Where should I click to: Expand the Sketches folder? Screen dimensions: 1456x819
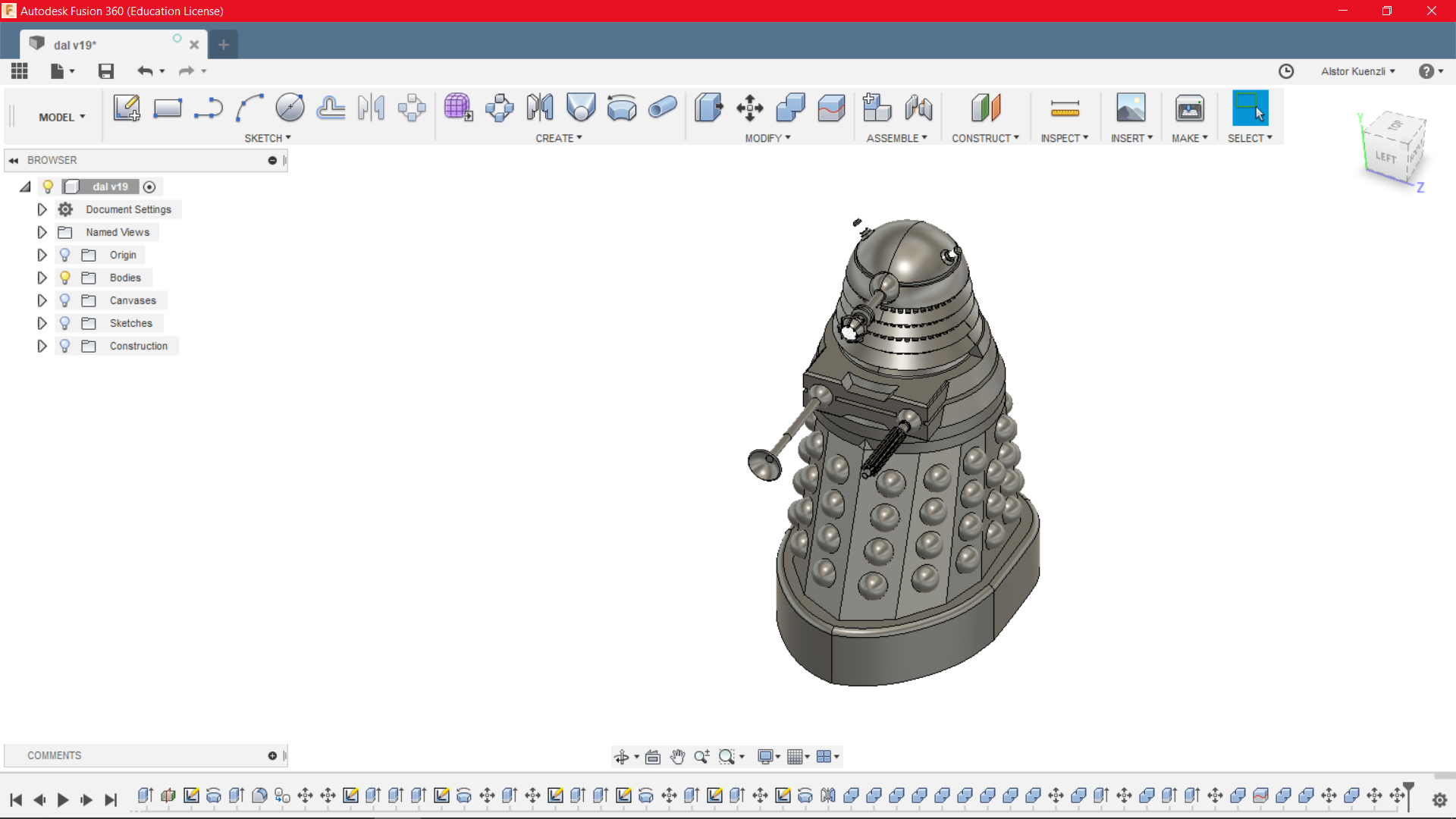click(42, 323)
